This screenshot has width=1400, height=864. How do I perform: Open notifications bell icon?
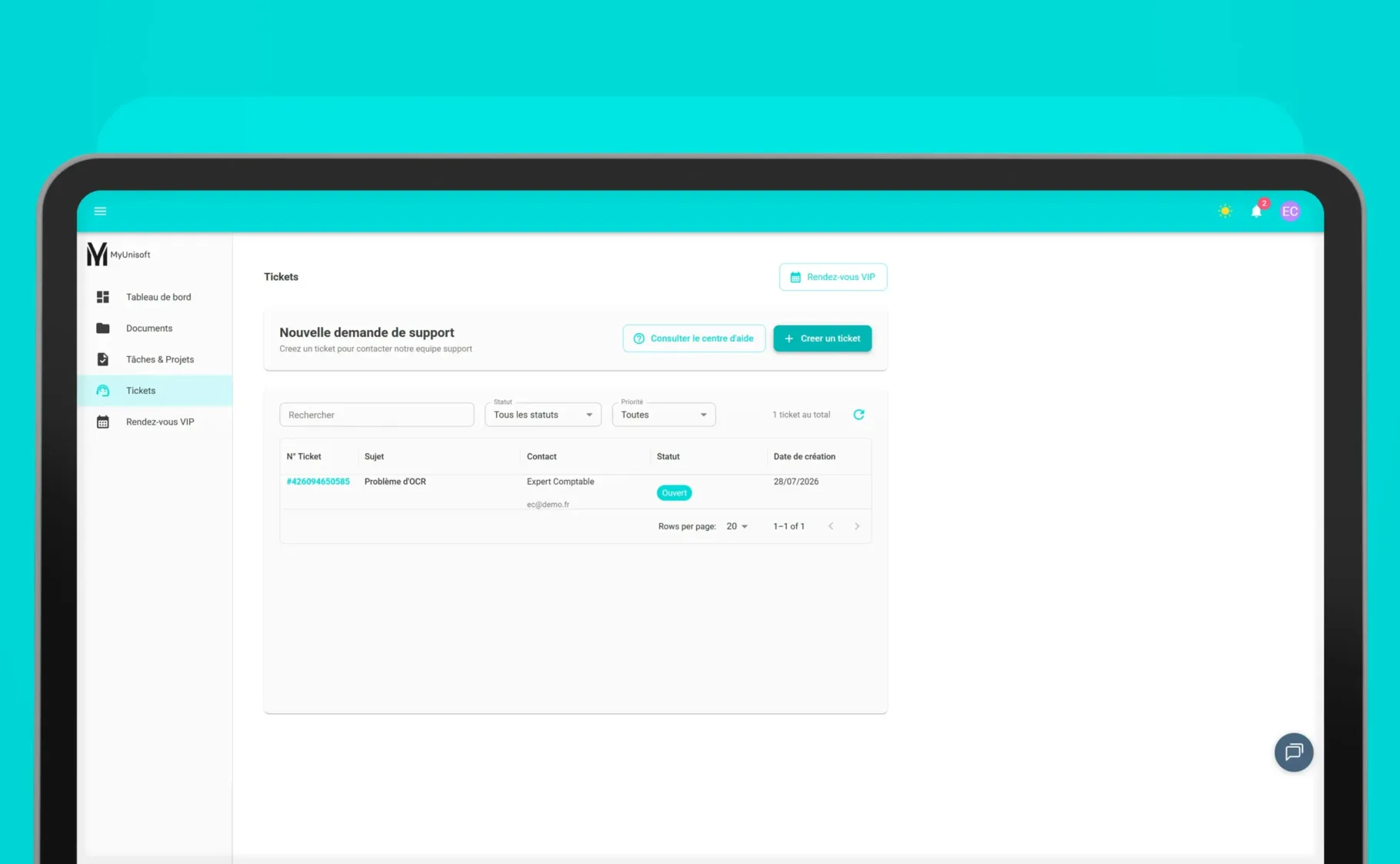tap(1257, 211)
